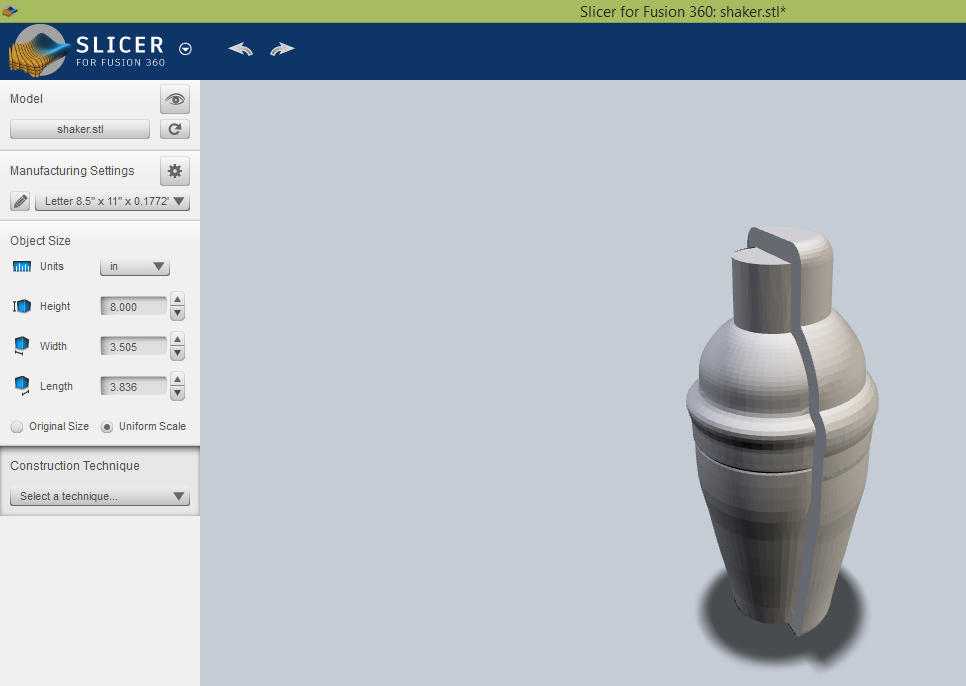
Task: Click the Length field showing 3.836
Action: (x=134, y=387)
